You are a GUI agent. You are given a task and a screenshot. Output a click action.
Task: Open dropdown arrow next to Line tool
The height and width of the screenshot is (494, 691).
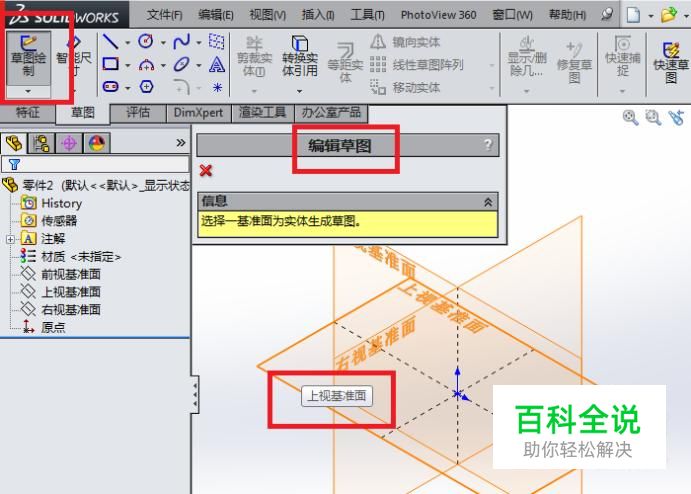(127, 43)
